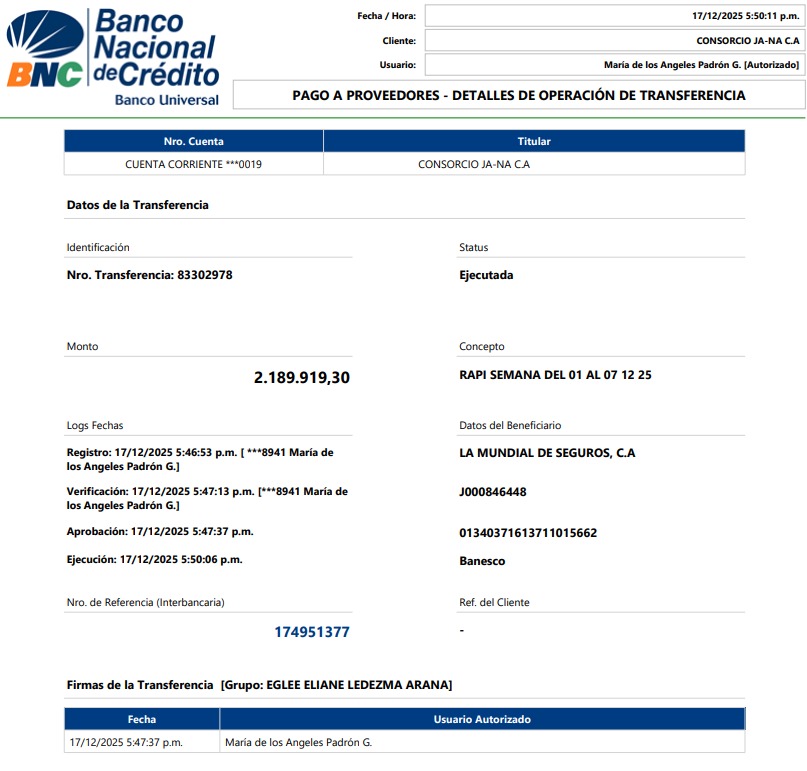Click the BNC Banco Nacional de Crédito logo
Image resolution: width=807 pixels, height=771 pixels.
point(112,57)
